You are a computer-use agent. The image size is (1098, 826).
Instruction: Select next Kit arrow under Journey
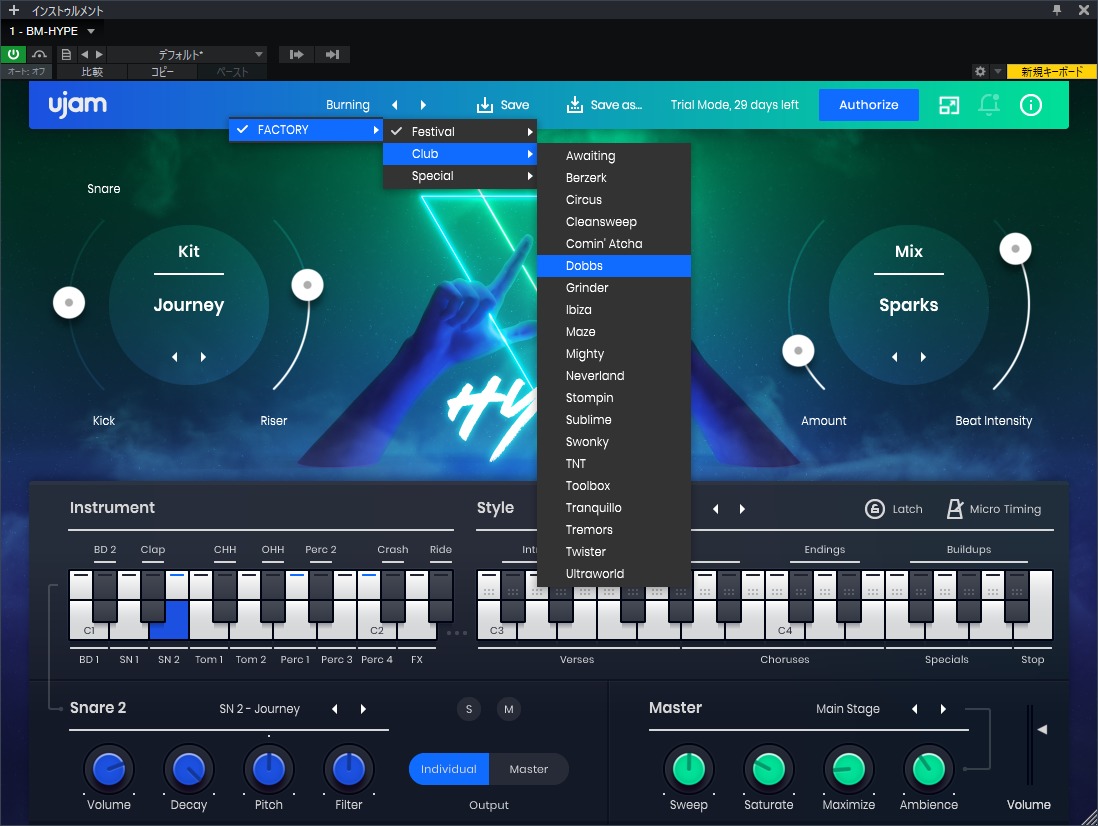click(x=203, y=357)
